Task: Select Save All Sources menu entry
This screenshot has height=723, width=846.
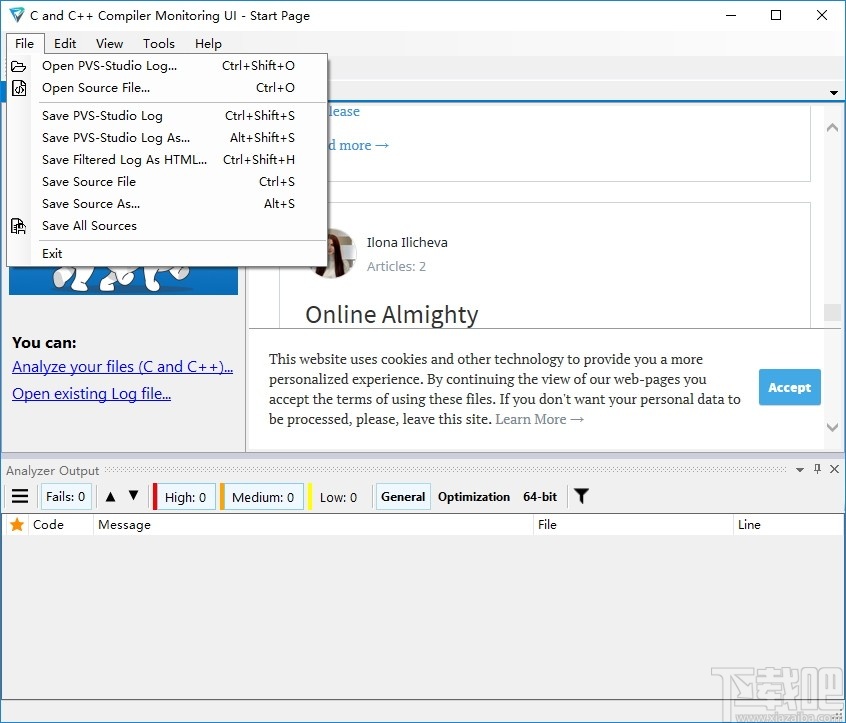Action: (x=167, y=226)
